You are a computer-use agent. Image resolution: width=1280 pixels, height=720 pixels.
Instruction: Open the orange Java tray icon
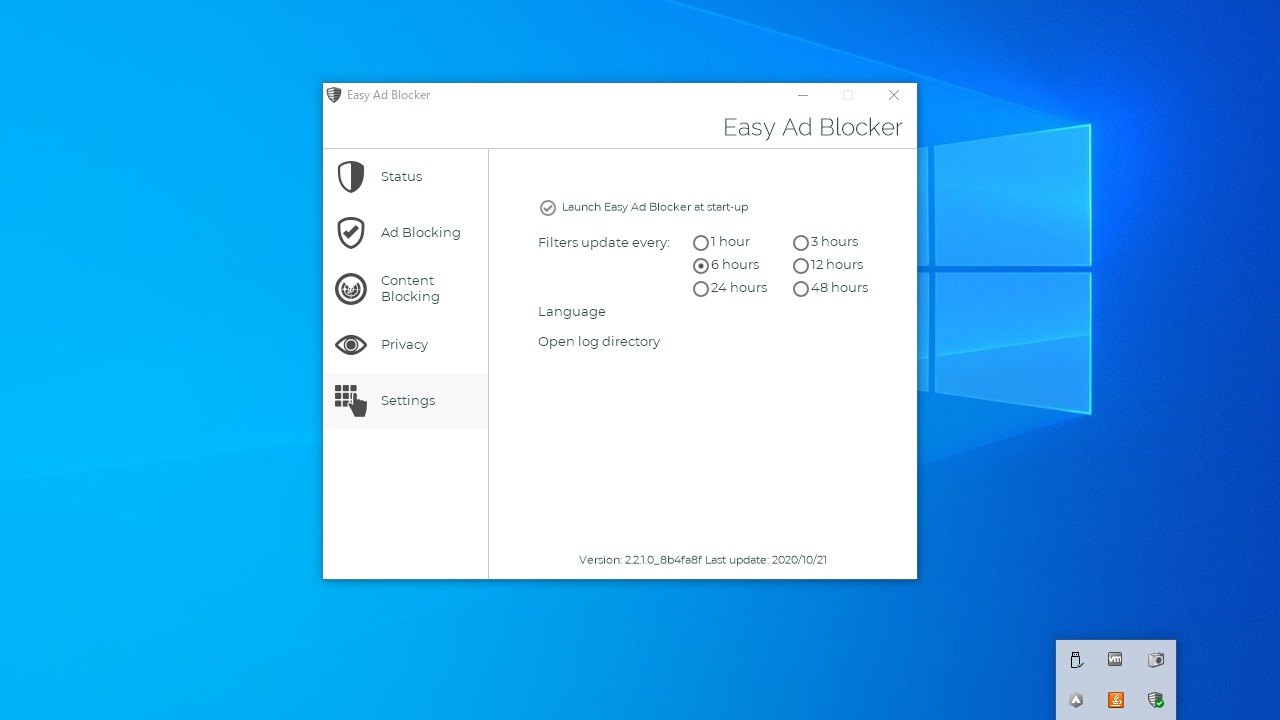pyautogui.click(x=1115, y=700)
